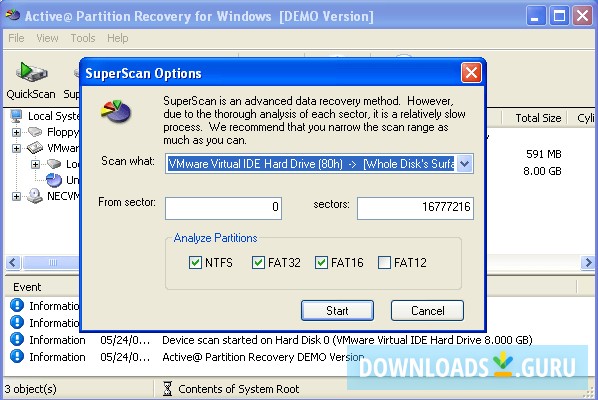Select the Unallocated pie icon in tree
The width and height of the screenshot is (598, 400).
54,180
